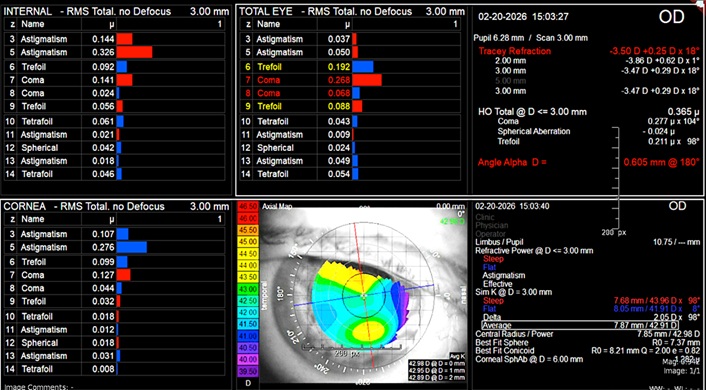This screenshot has height=390, width=706.
Task: Select Cornea Coma row valued 0.044
Action: [114, 288]
